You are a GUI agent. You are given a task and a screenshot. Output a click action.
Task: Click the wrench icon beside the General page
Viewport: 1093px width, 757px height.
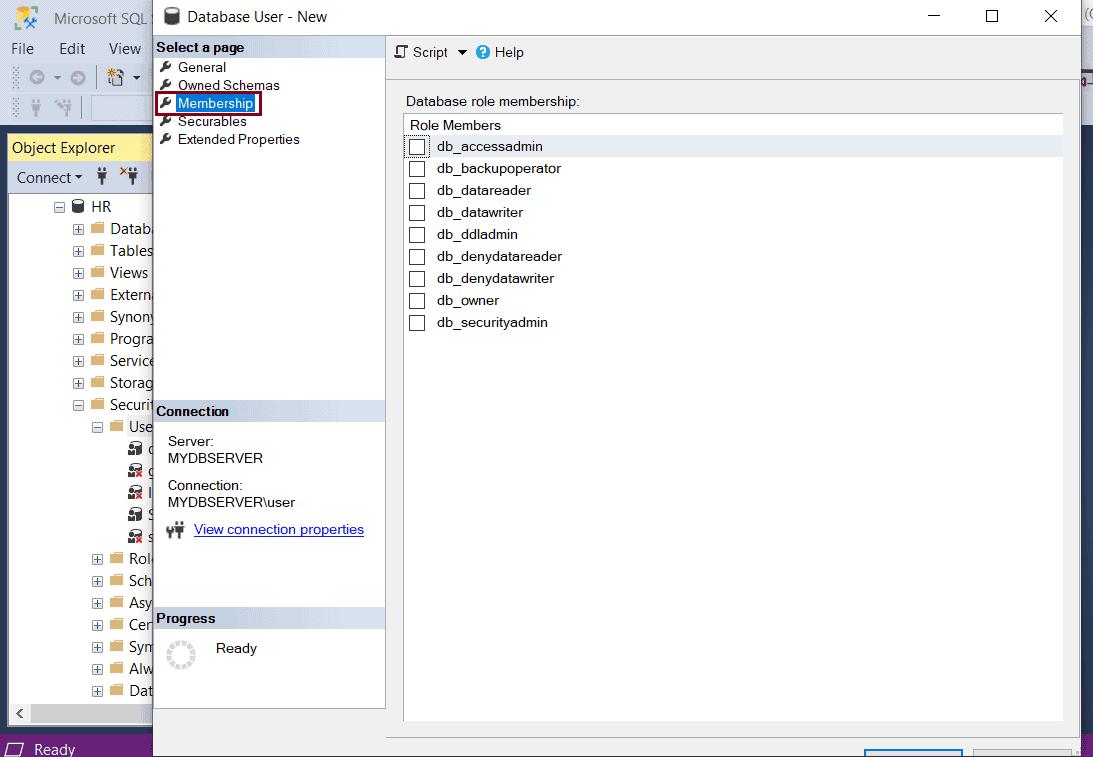[x=164, y=66]
